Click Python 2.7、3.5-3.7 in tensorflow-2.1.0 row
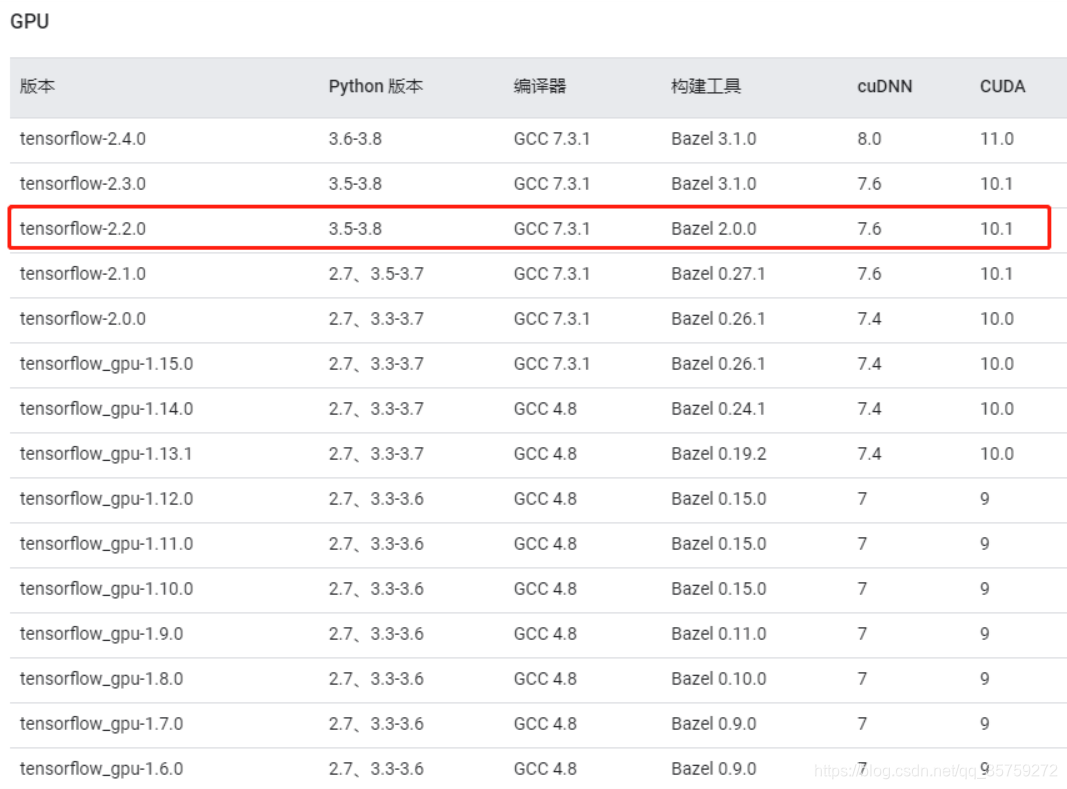The height and width of the screenshot is (789, 1067). click(x=376, y=274)
